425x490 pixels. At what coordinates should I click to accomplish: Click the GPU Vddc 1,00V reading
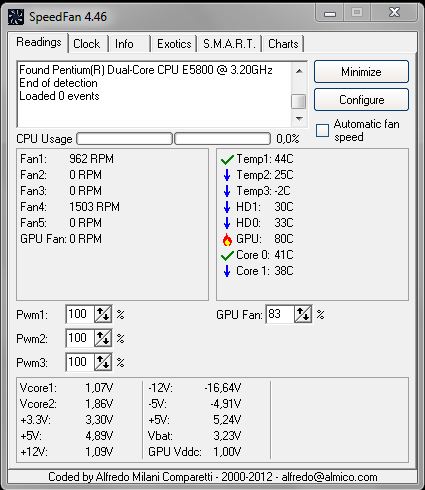point(195,452)
